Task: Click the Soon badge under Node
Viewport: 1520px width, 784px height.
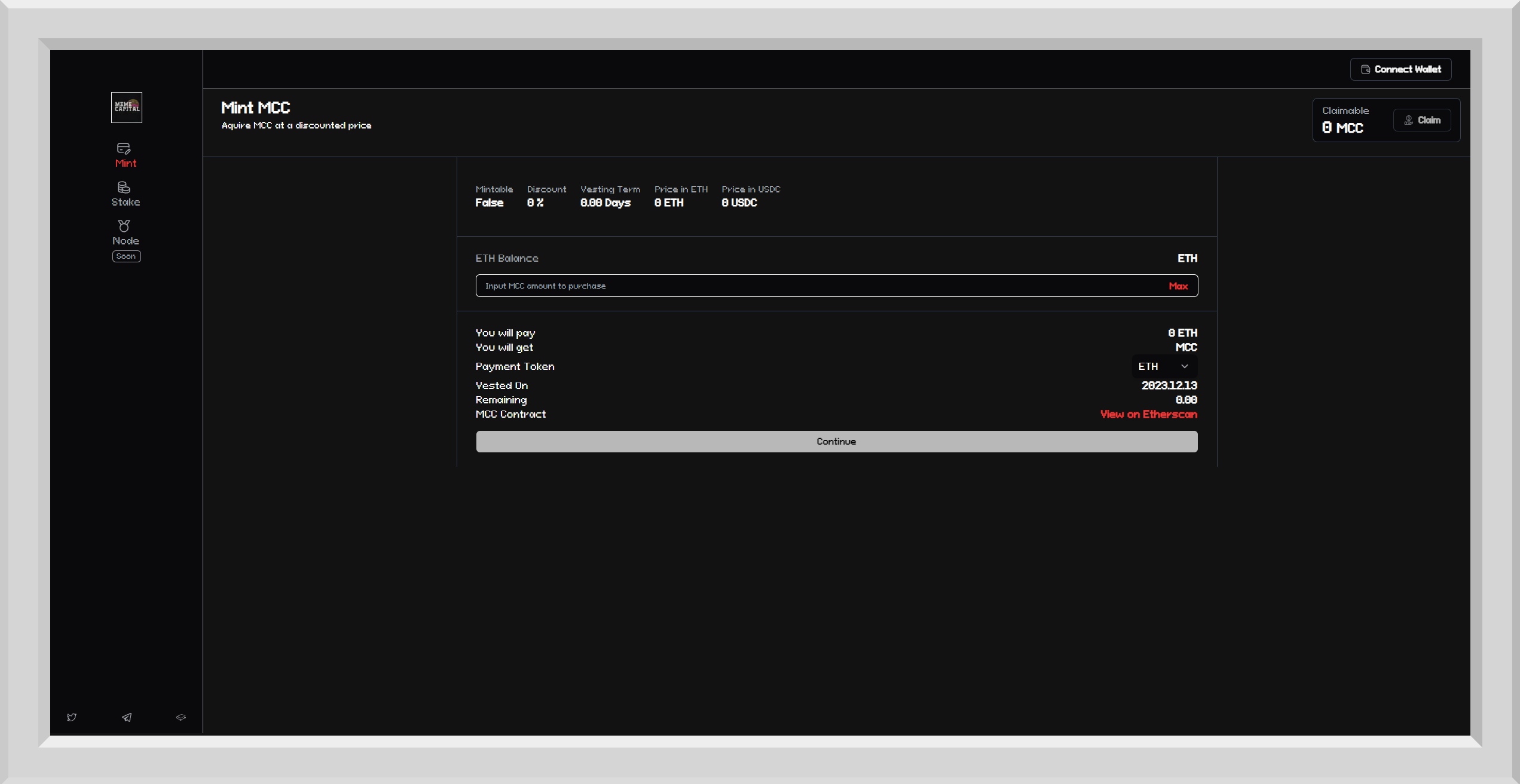Action: pyautogui.click(x=126, y=256)
